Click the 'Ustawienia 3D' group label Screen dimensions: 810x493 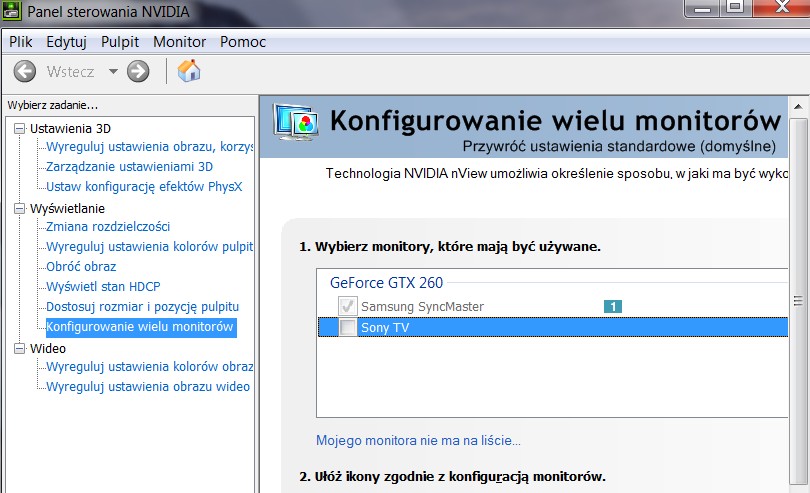click(x=70, y=128)
